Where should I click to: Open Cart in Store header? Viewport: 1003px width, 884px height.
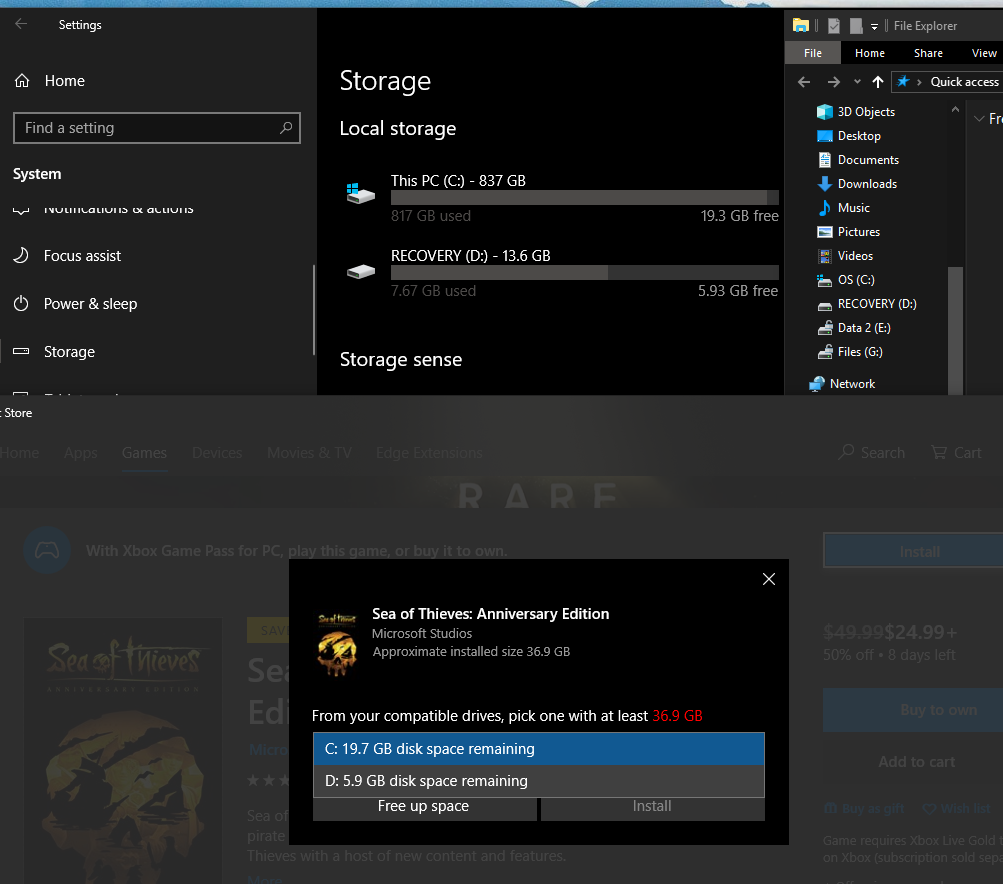[956, 453]
